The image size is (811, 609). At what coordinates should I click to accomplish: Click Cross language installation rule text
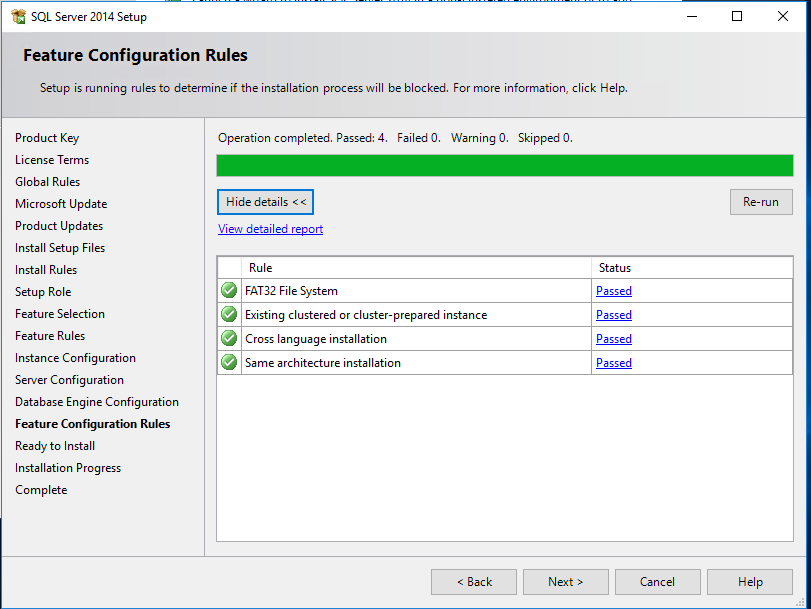pyautogui.click(x=316, y=339)
